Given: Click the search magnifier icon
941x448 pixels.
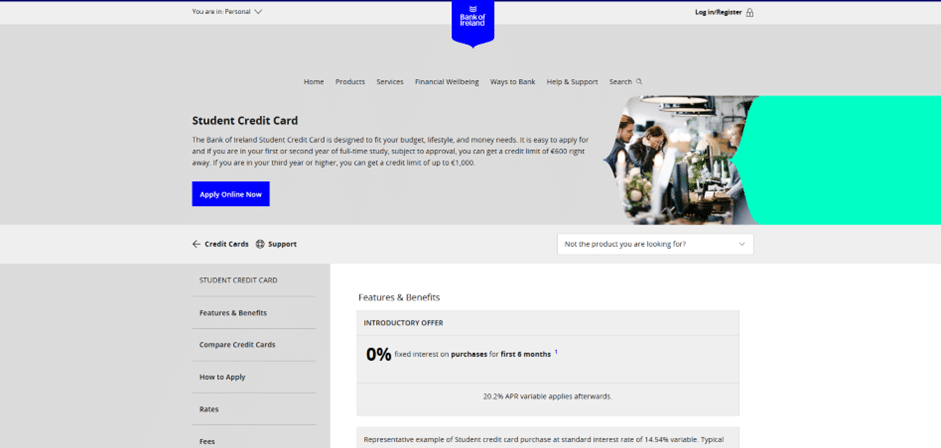Looking at the screenshot, I should pos(639,82).
